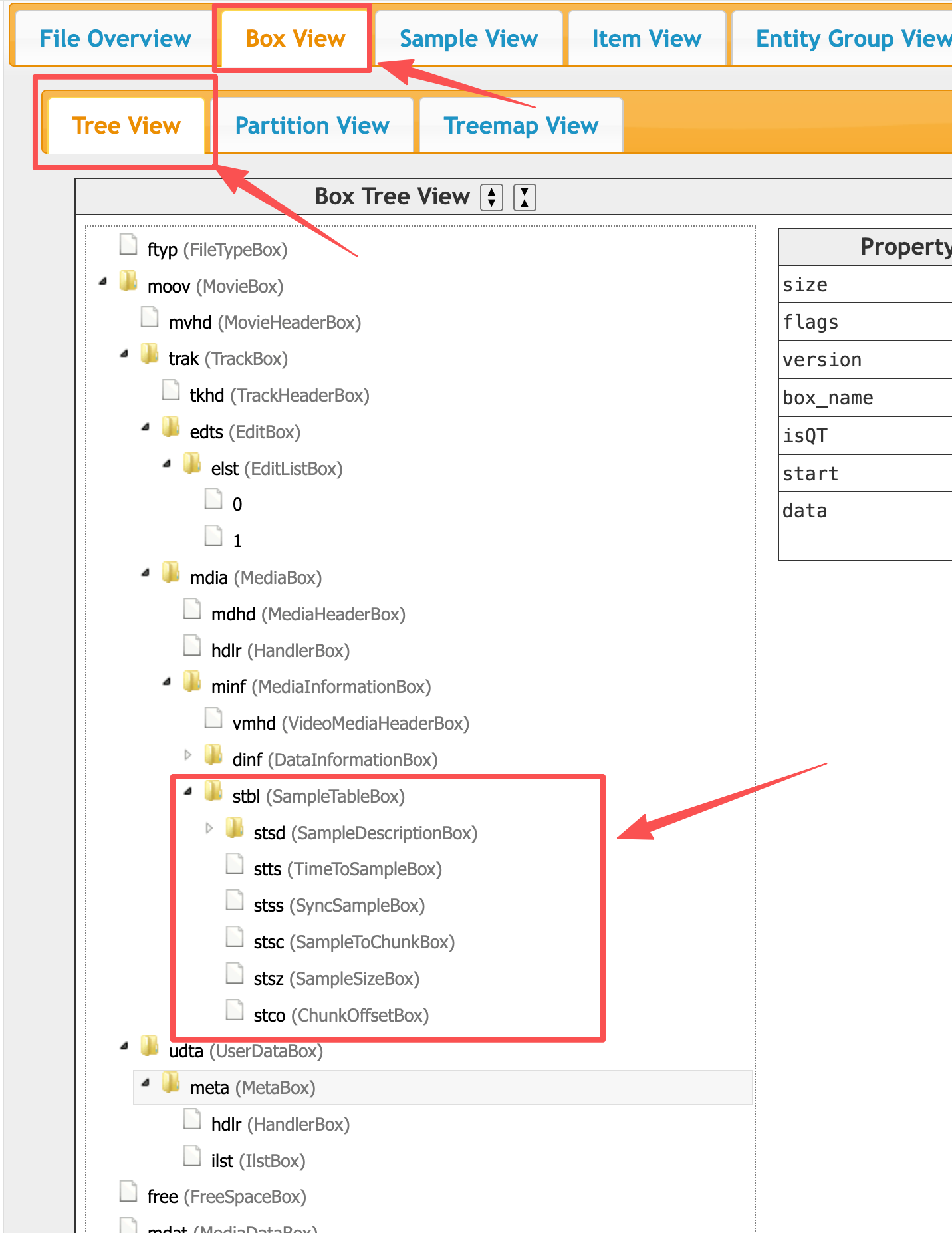952x1233 pixels.
Task: Click the stbl folder icon
Action: click(x=213, y=791)
